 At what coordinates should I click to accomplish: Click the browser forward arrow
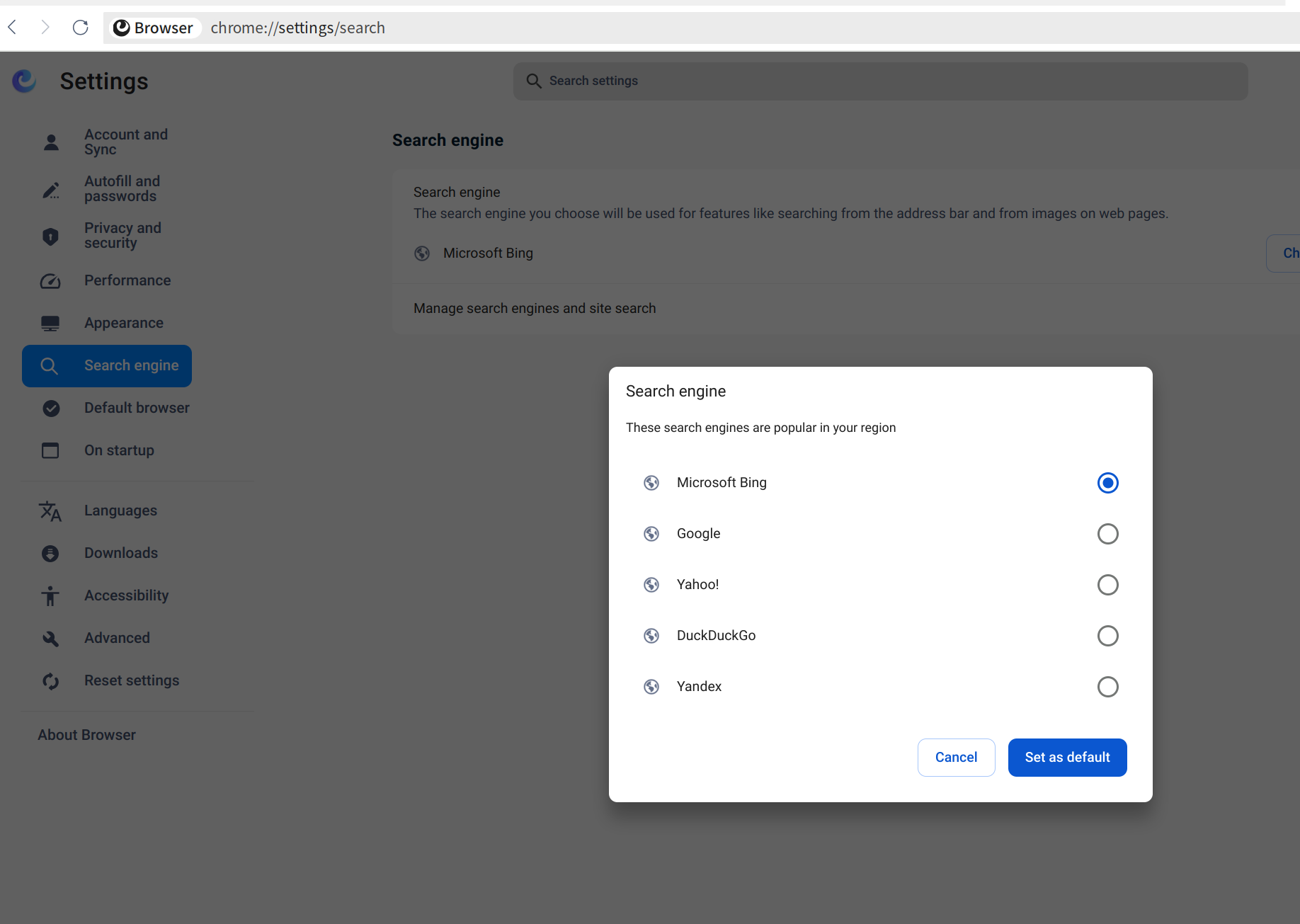tap(45, 28)
